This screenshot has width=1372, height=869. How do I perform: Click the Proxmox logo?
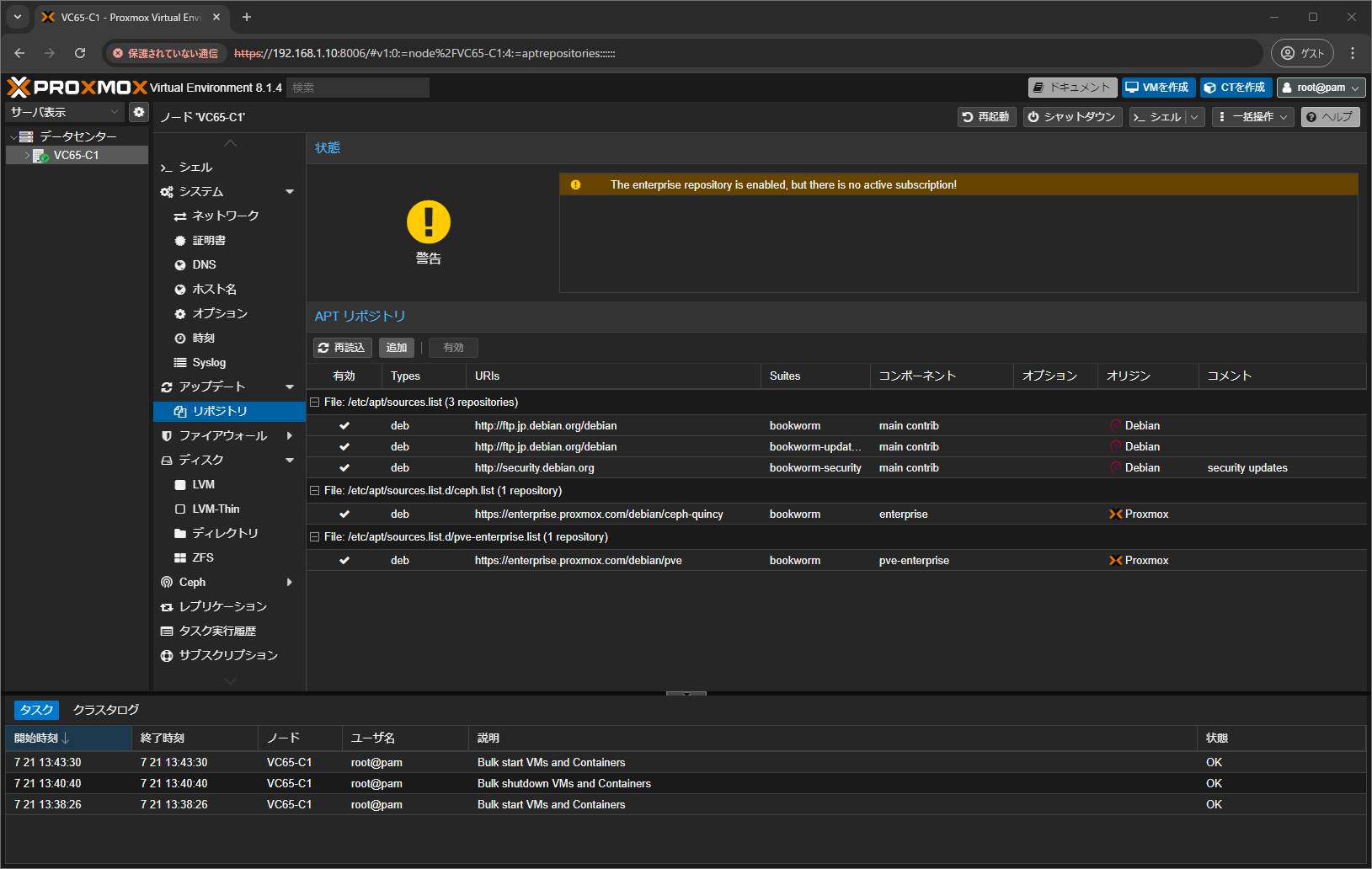click(77, 88)
